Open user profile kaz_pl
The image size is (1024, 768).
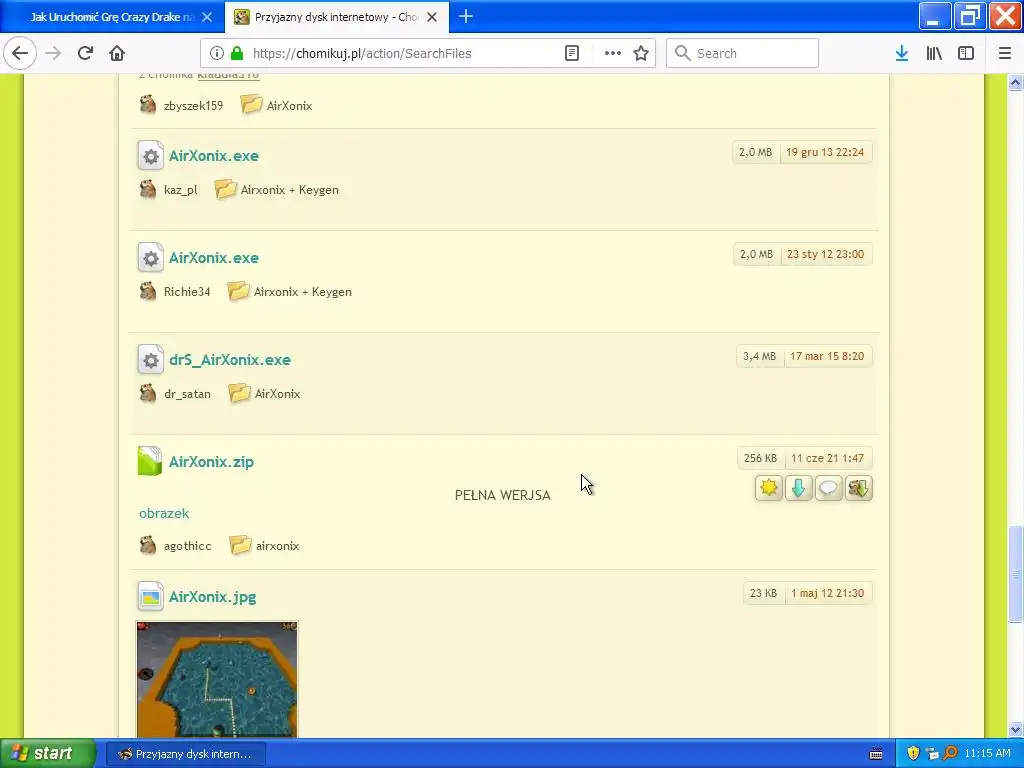click(180, 190)
